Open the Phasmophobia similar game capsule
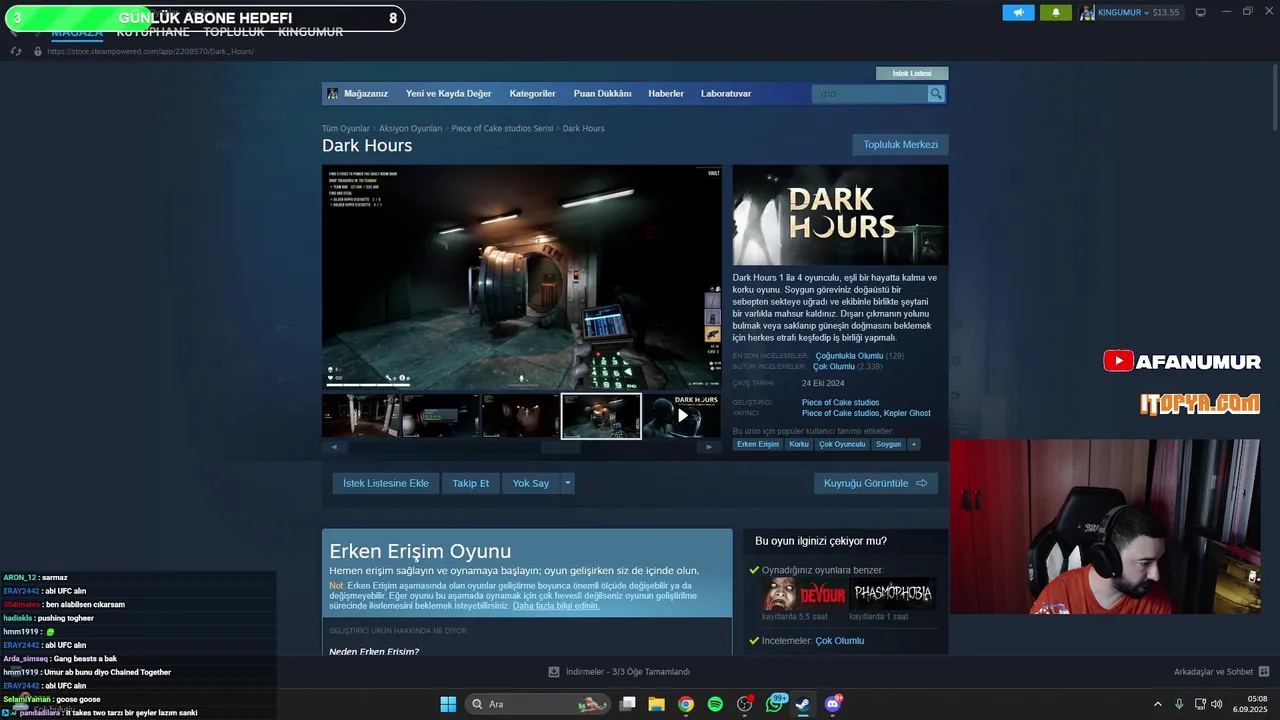Viewport: 1280px width, 720px height. coord(893,594)
